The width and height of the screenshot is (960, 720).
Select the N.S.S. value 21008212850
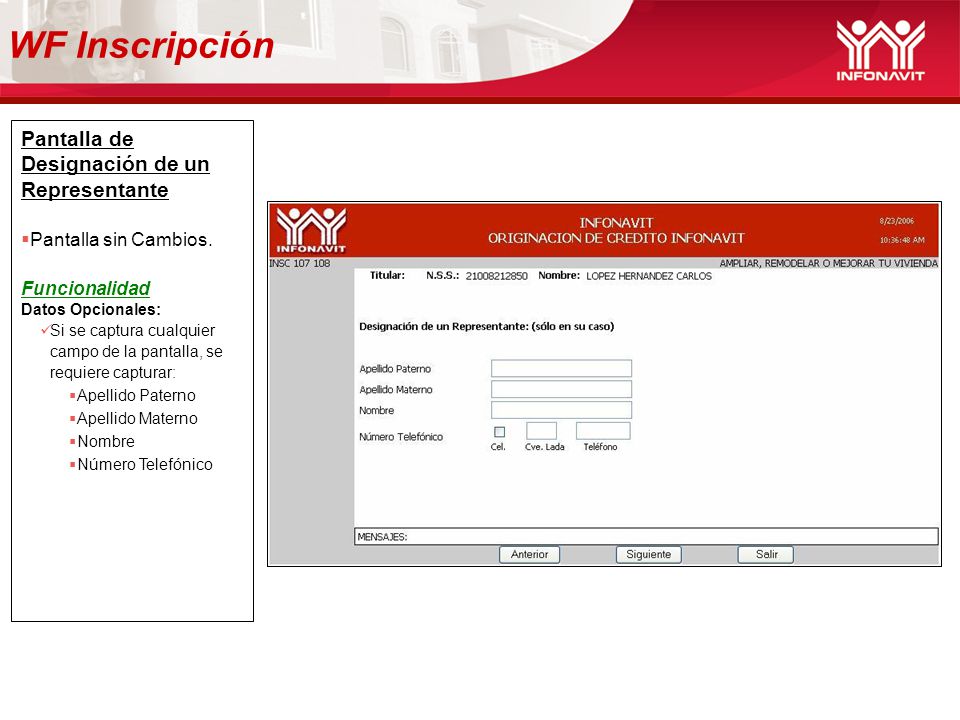point(497,276)
